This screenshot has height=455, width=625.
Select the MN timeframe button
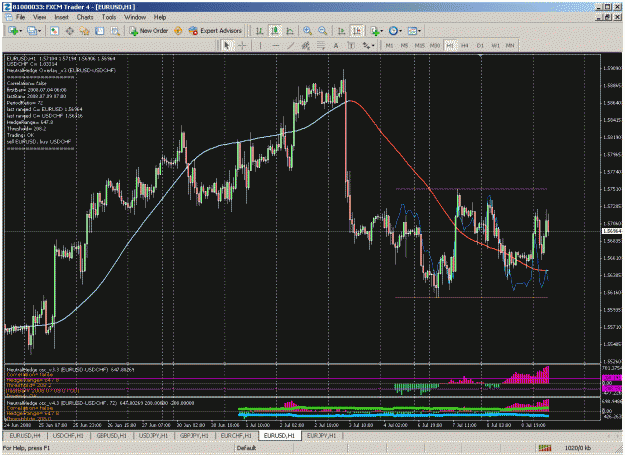pyautogui.click(x=510, y=45)
